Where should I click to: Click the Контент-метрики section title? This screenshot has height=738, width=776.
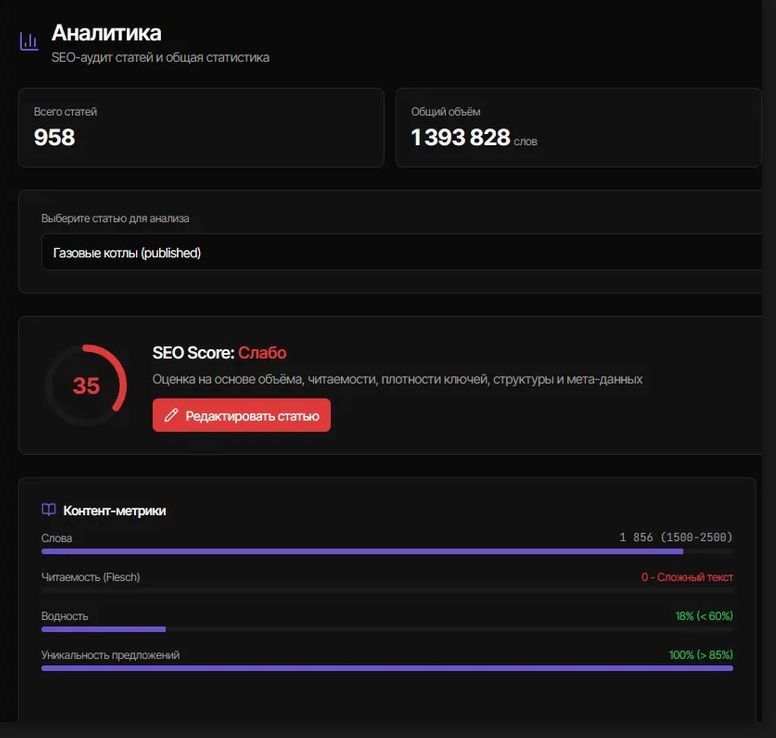[x=114, y=510]
